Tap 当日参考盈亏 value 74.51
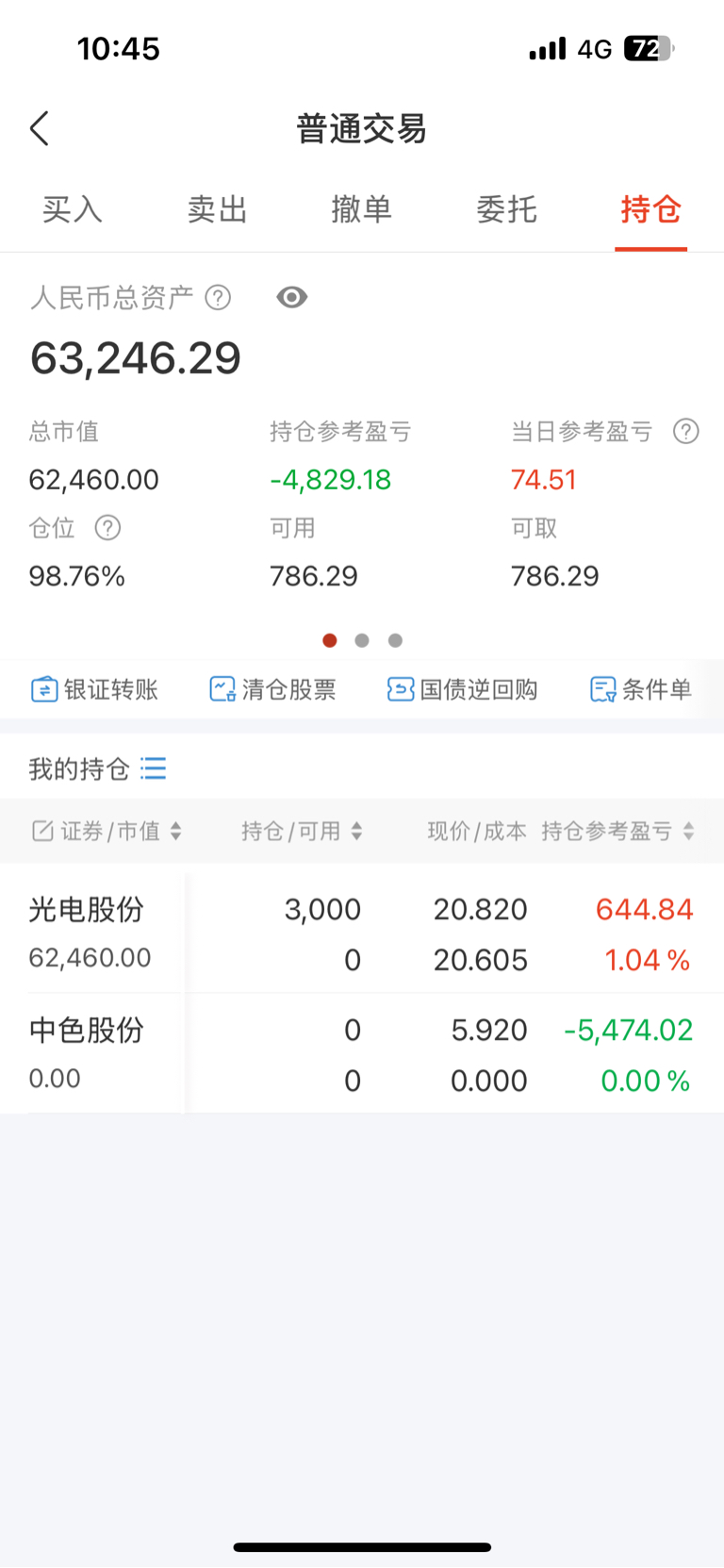Image resolution: width=724 pixels, height=1568 pixels. 544,480
